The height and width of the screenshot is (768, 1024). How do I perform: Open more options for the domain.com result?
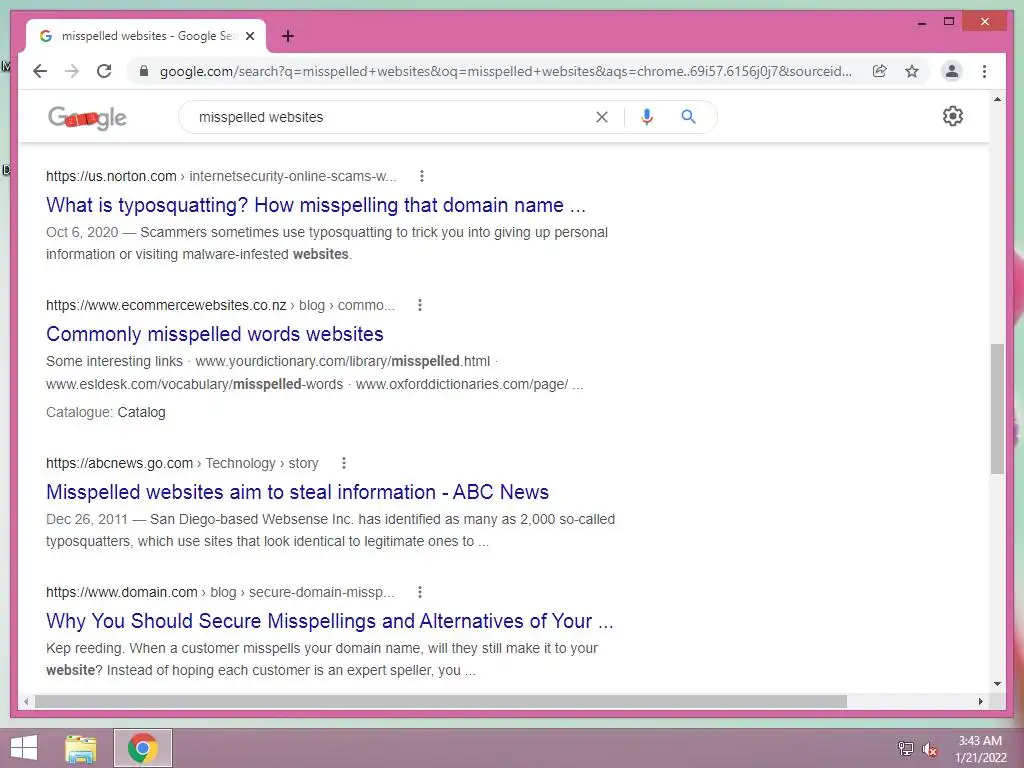click(420, 592)
